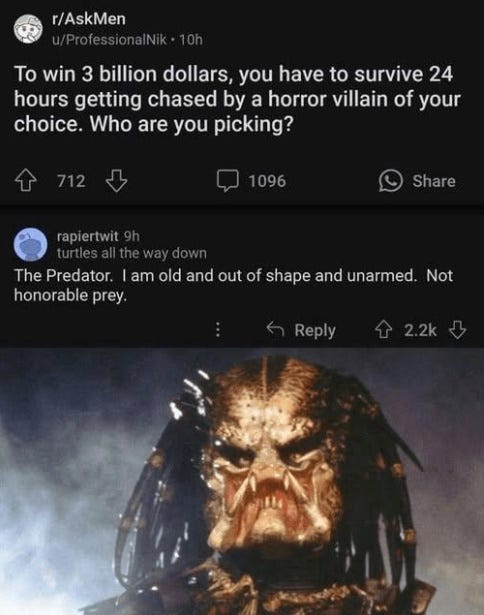Click the 'turtles all the way down' flair
Viewport: 484px width, 615px height.
coord(132,253)
